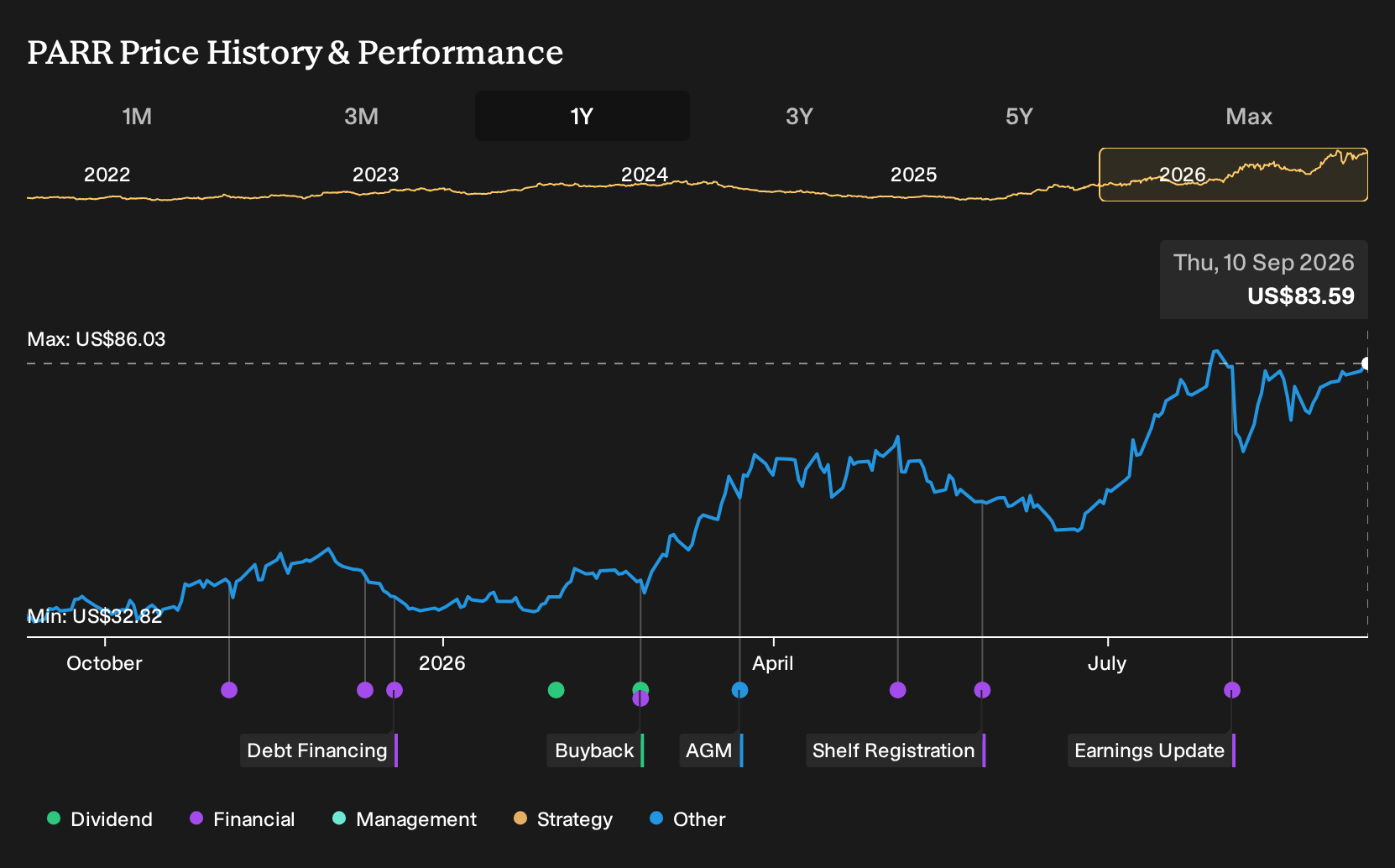Click the first purple event marker after October
This screenshot has height=868, width=1395.
229,690
